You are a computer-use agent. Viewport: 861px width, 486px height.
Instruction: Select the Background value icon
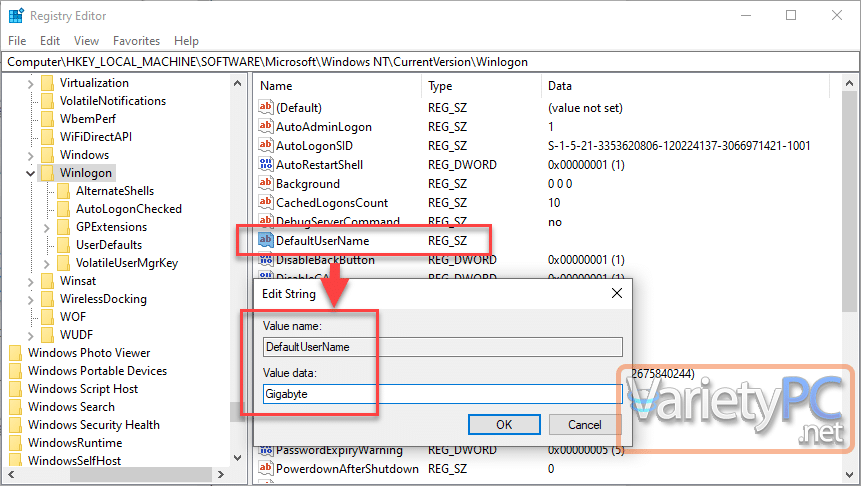pyautogui.click(x=266, y=183)
